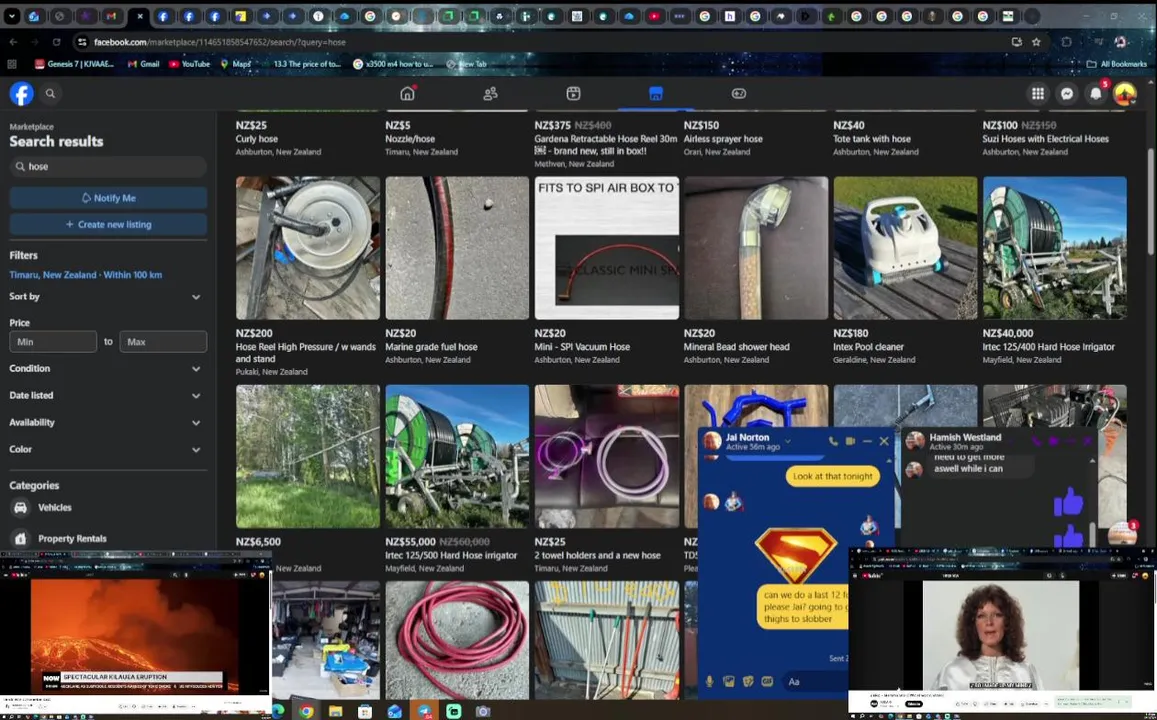Click the Max price field
Screen dimensions: 1157x720
tap(163, 342)
